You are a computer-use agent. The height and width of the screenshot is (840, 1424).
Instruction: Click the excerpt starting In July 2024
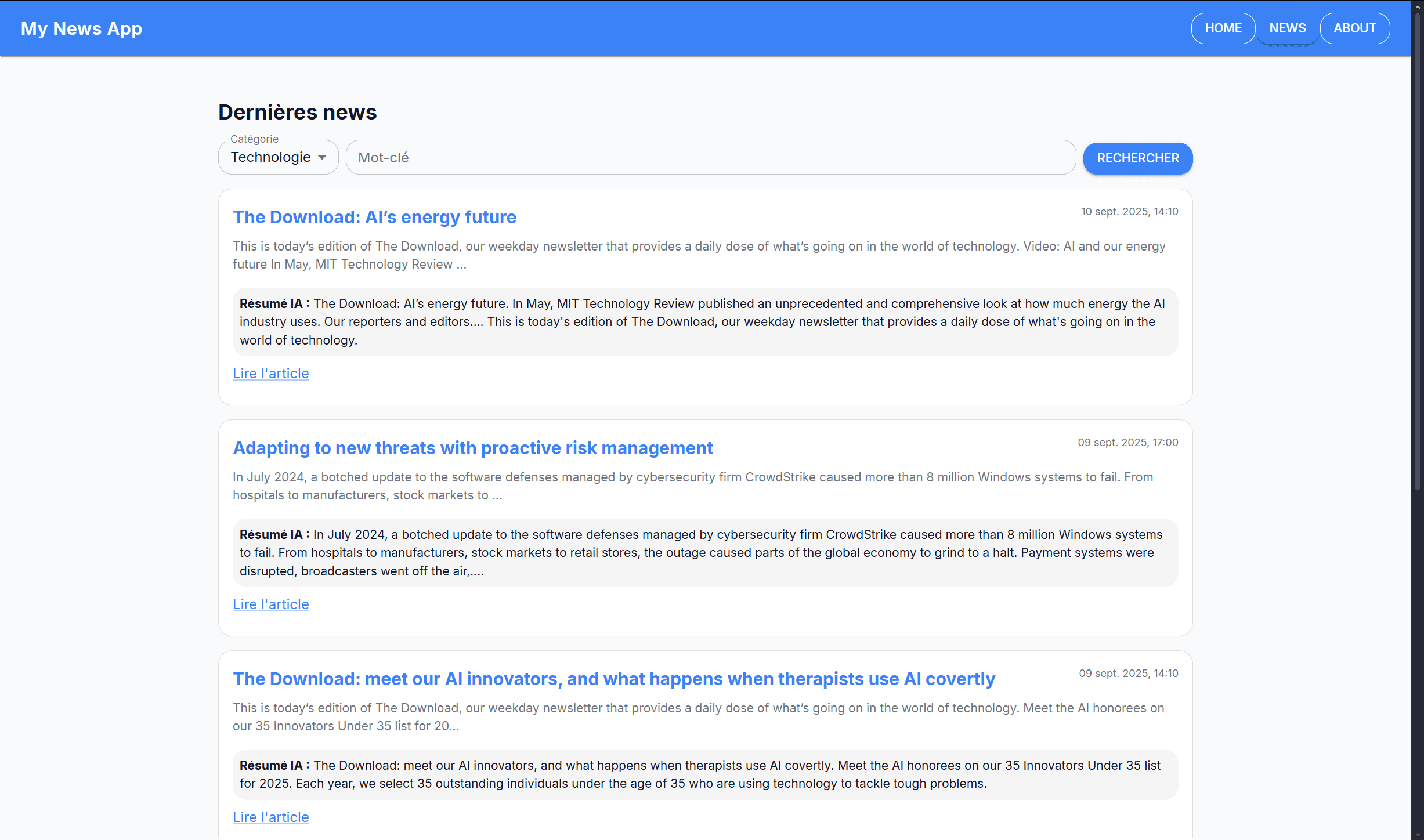pos(693,486)
